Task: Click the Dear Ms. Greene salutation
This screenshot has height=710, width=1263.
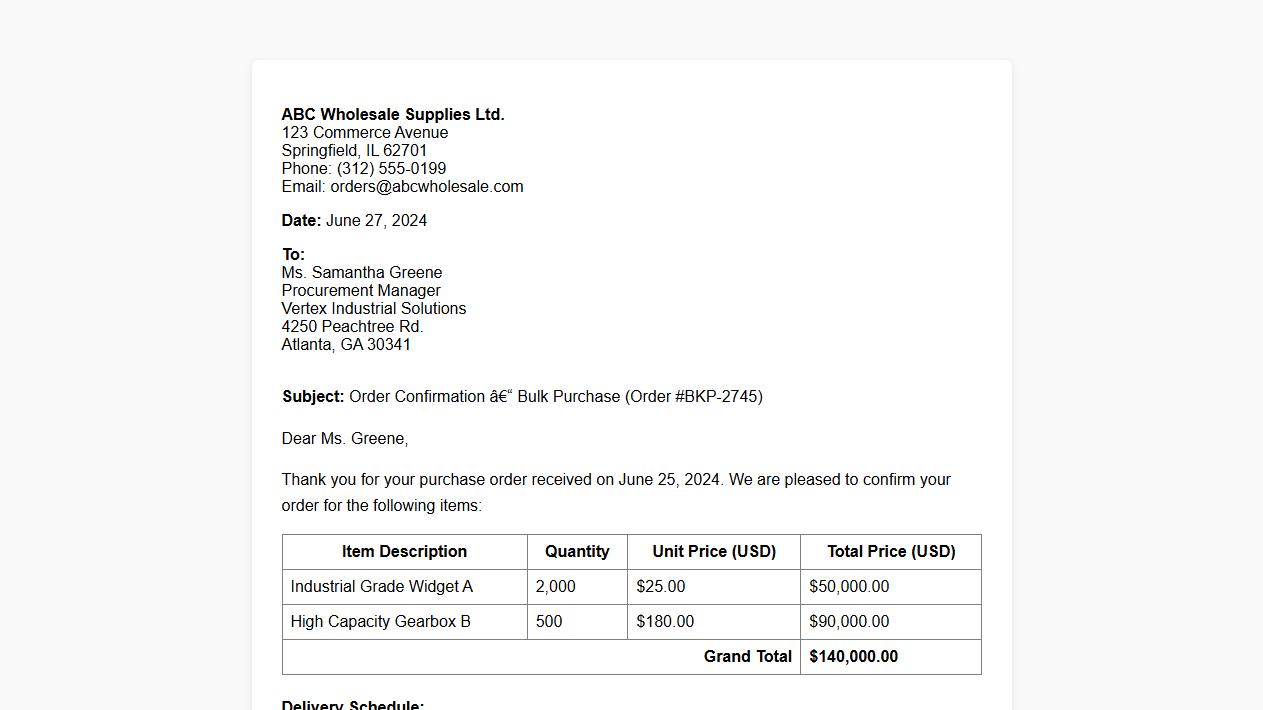Action: pos(345,439)
